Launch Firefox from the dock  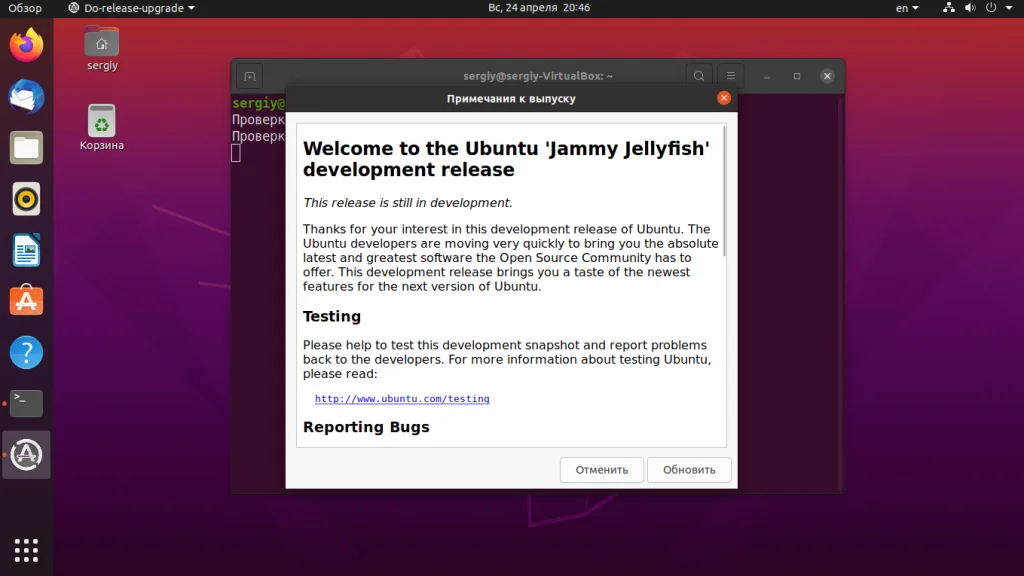coord(25,44)
